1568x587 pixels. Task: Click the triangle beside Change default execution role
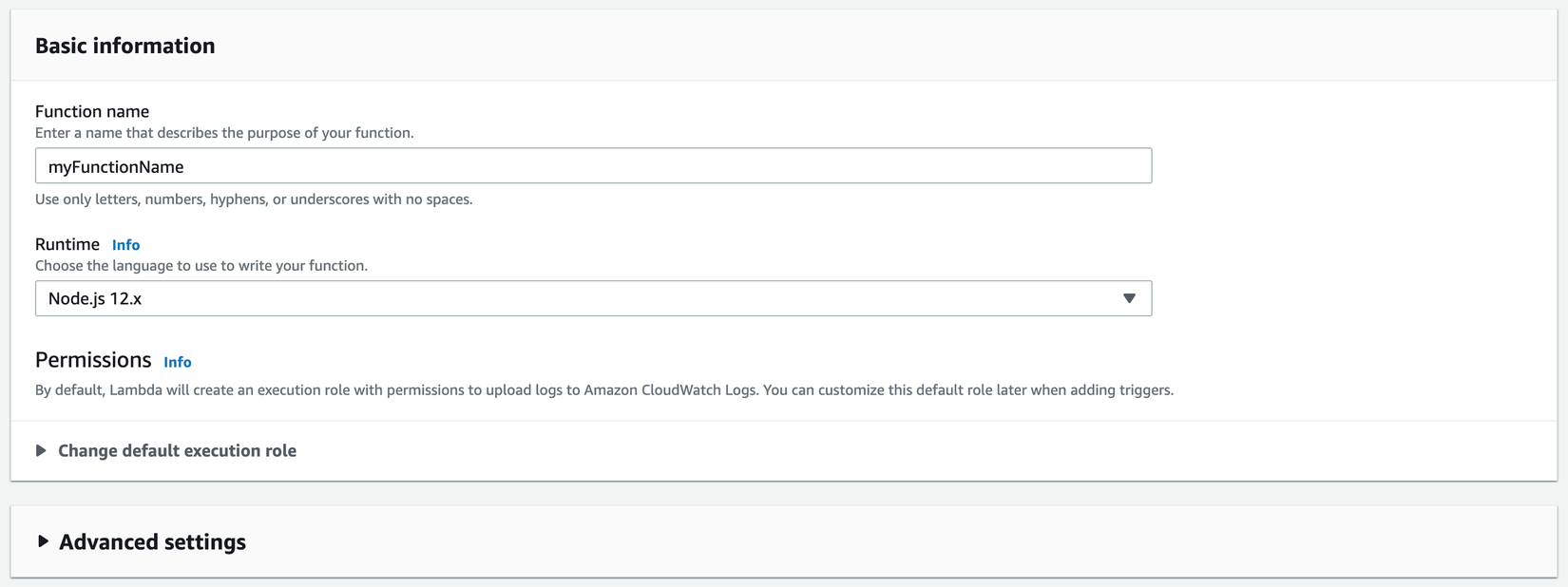[41, 450]
